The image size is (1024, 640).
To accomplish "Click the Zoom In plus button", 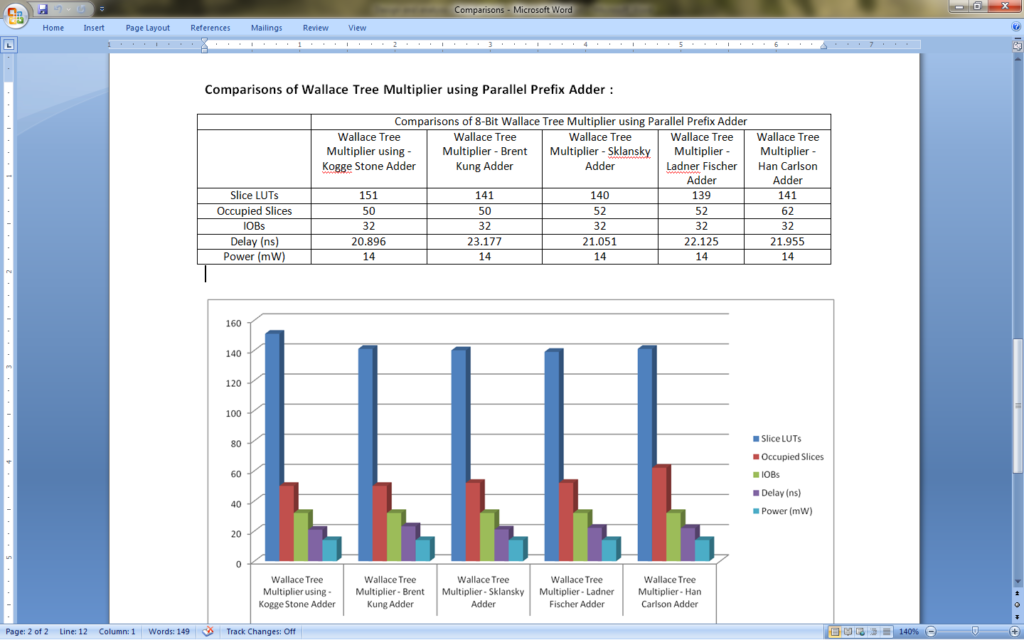I will coord(1013,632).
